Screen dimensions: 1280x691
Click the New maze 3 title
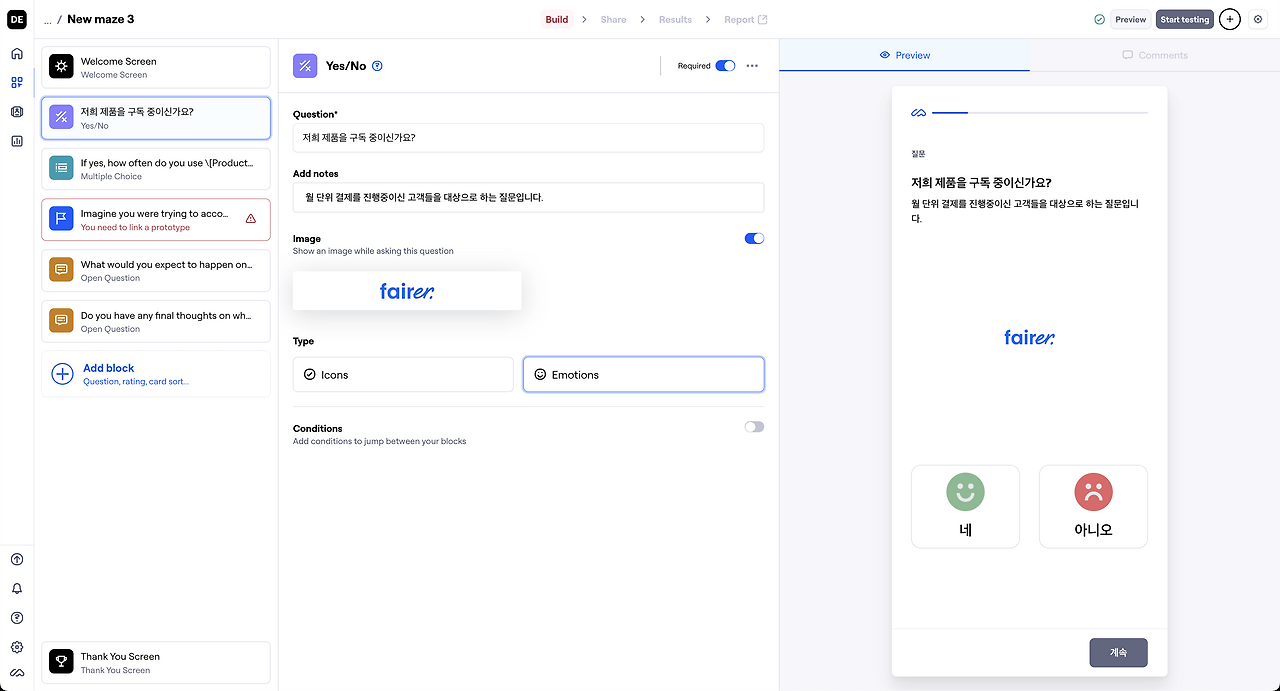click(x=101, y=19)
